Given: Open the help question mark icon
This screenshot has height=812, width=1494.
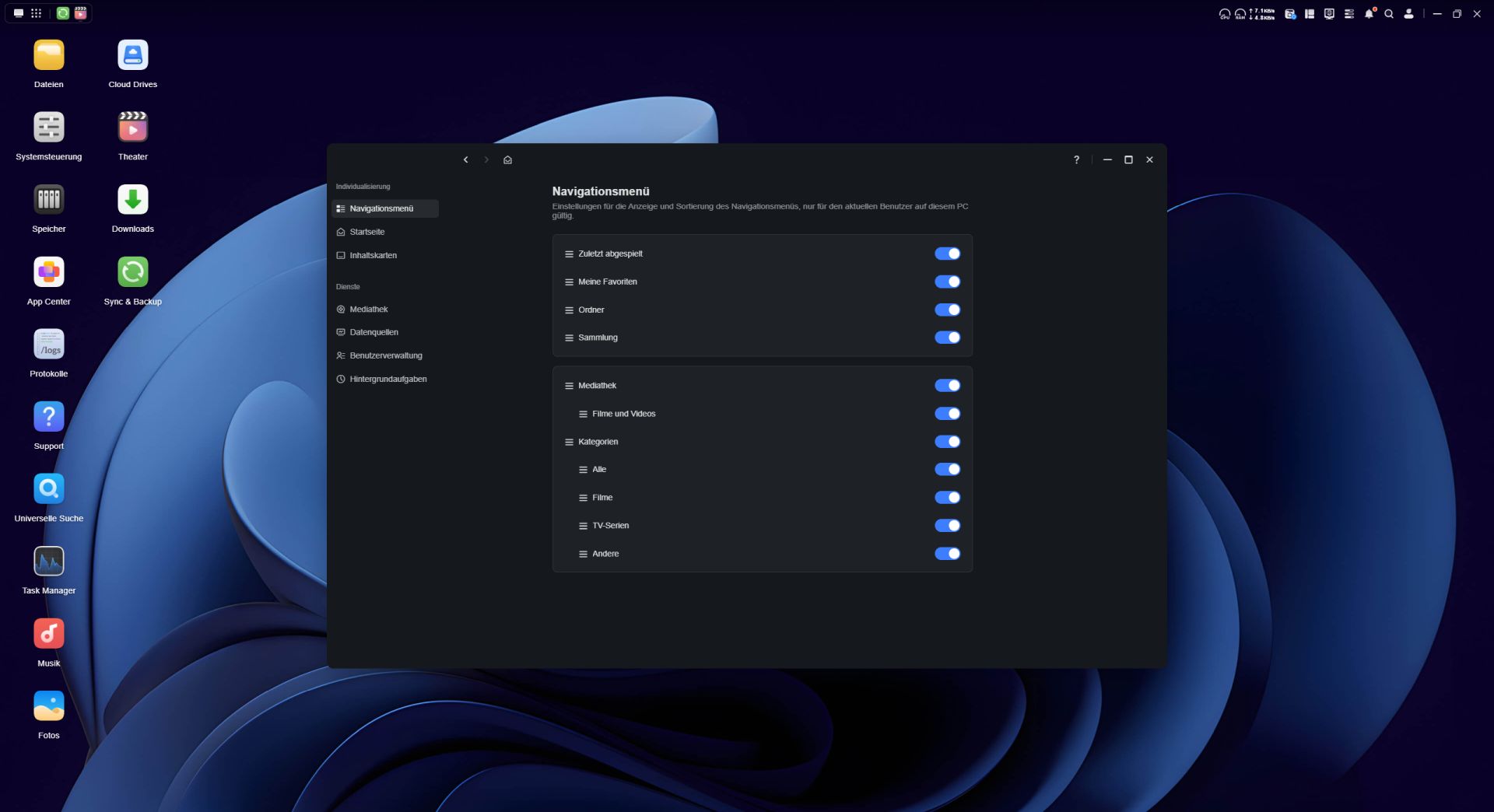Looking at the screenshot, I should 1076,160.
